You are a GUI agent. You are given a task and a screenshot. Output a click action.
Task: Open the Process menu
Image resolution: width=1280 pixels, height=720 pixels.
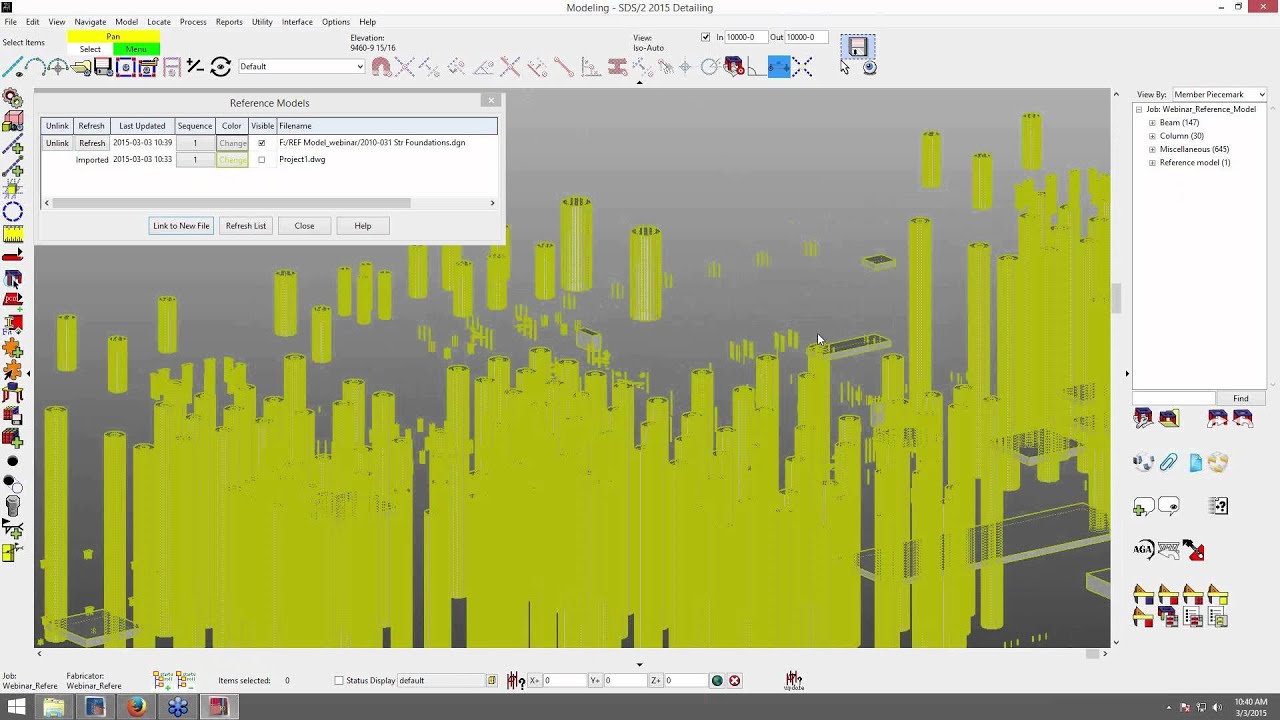coord(193,22)
